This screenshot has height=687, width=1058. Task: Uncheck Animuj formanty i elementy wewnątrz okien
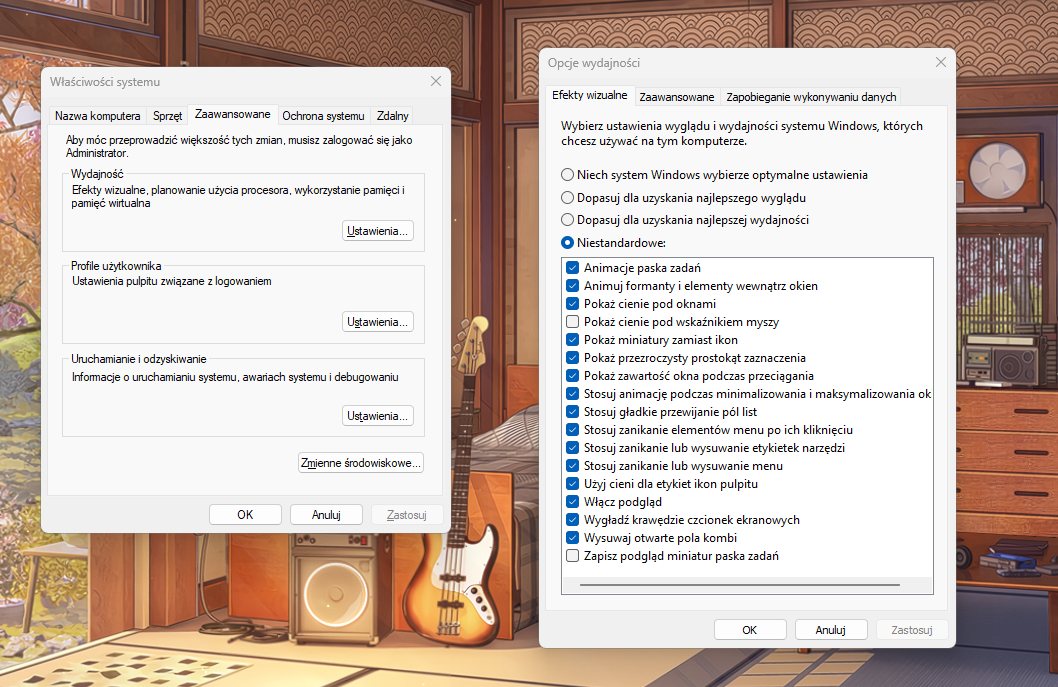(572, 286)
